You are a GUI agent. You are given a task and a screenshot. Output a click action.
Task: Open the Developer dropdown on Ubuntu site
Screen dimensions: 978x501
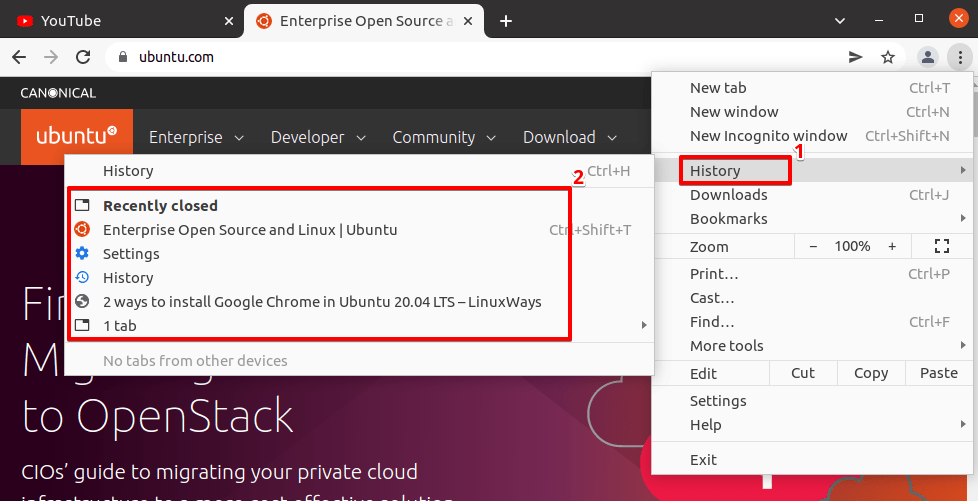[318, 137]
